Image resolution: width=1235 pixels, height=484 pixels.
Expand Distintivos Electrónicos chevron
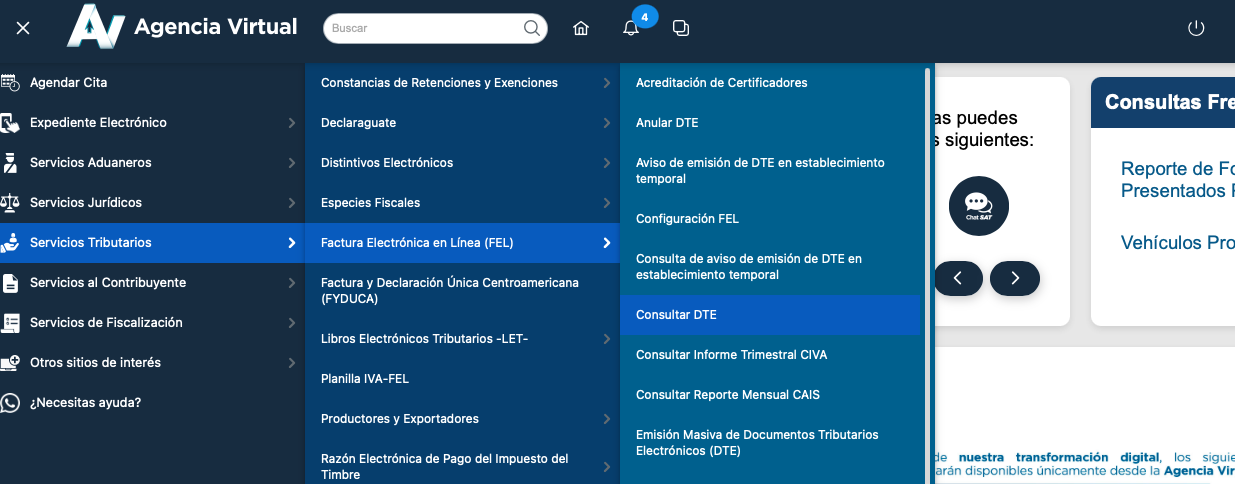607,163
